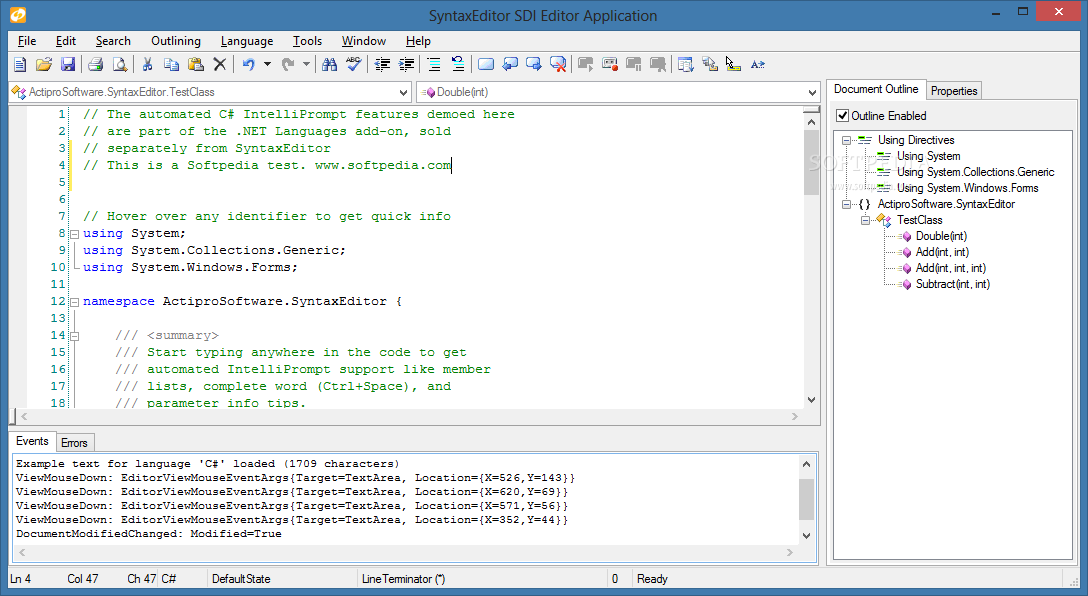The width and height of the screenshot is (1088, 596).
Task: Clear bookmarks with the red X icon
Action: 558,65
